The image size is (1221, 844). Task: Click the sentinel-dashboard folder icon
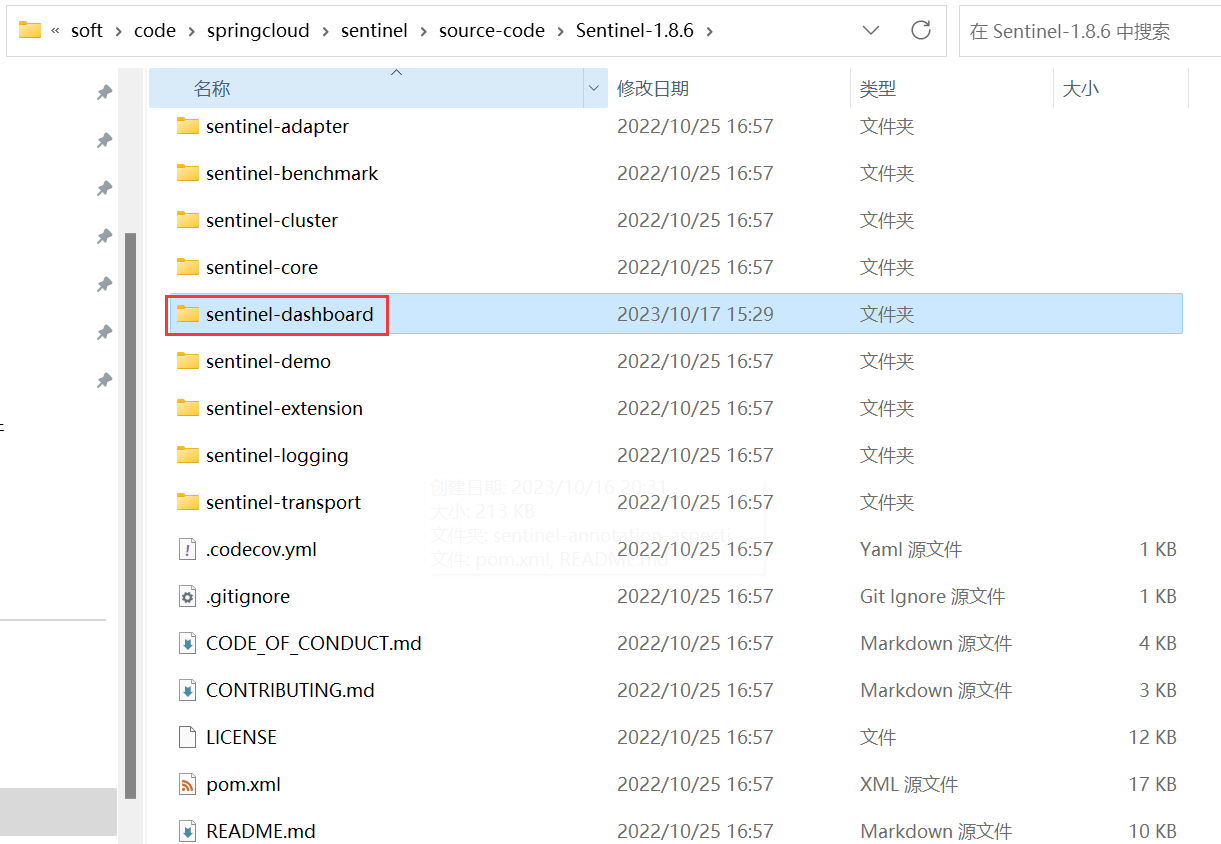pos(188,314)
